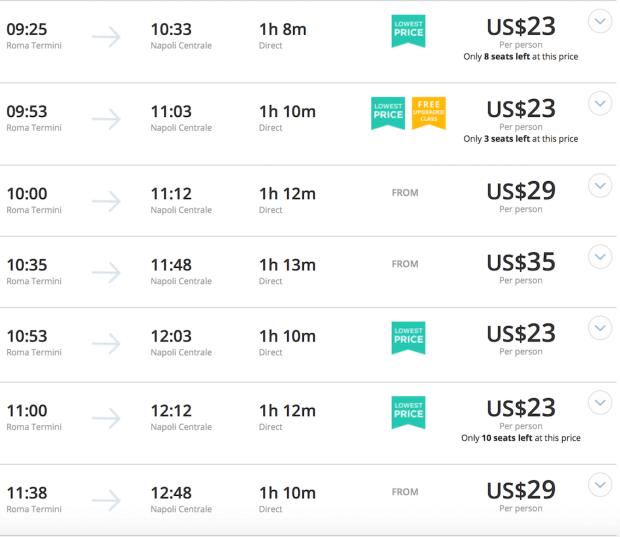Click the arrow icon in 11:38 row
The height and width of the screenshot is (537, 620).
(106, 501)
